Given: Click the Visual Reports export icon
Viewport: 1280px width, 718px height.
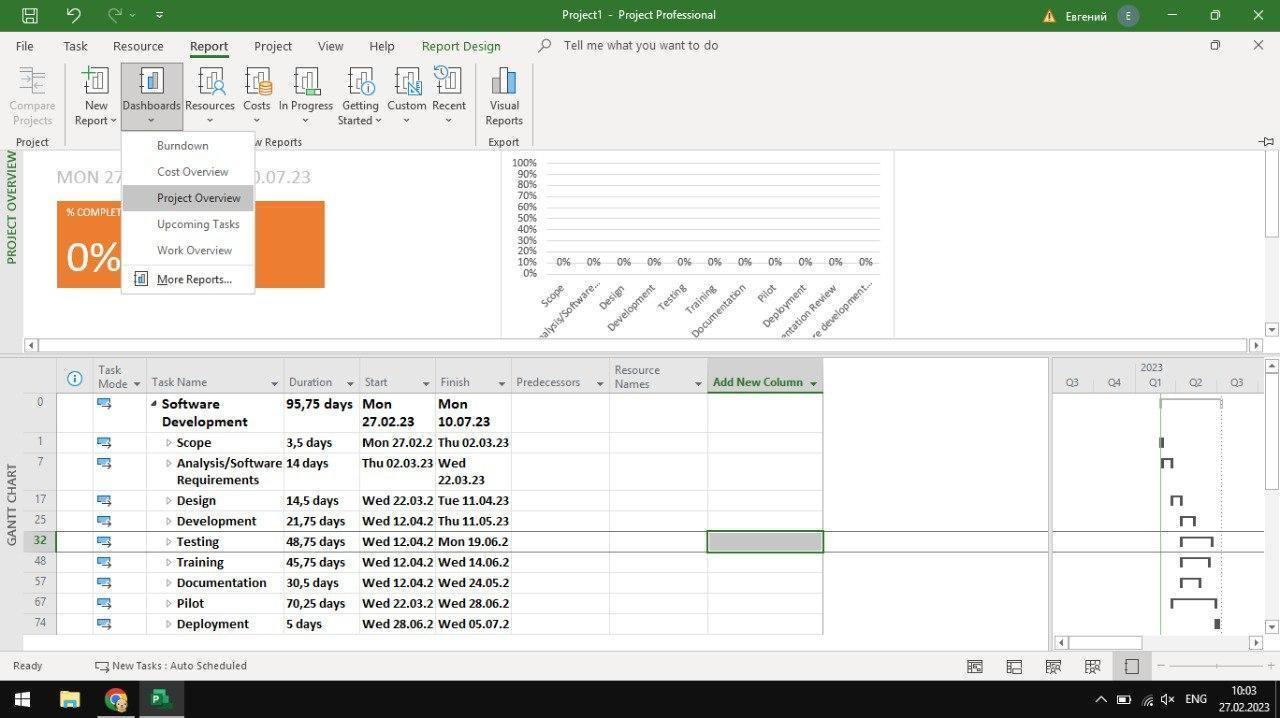Looking at the screenshot, I should click(x=504, y=97).
